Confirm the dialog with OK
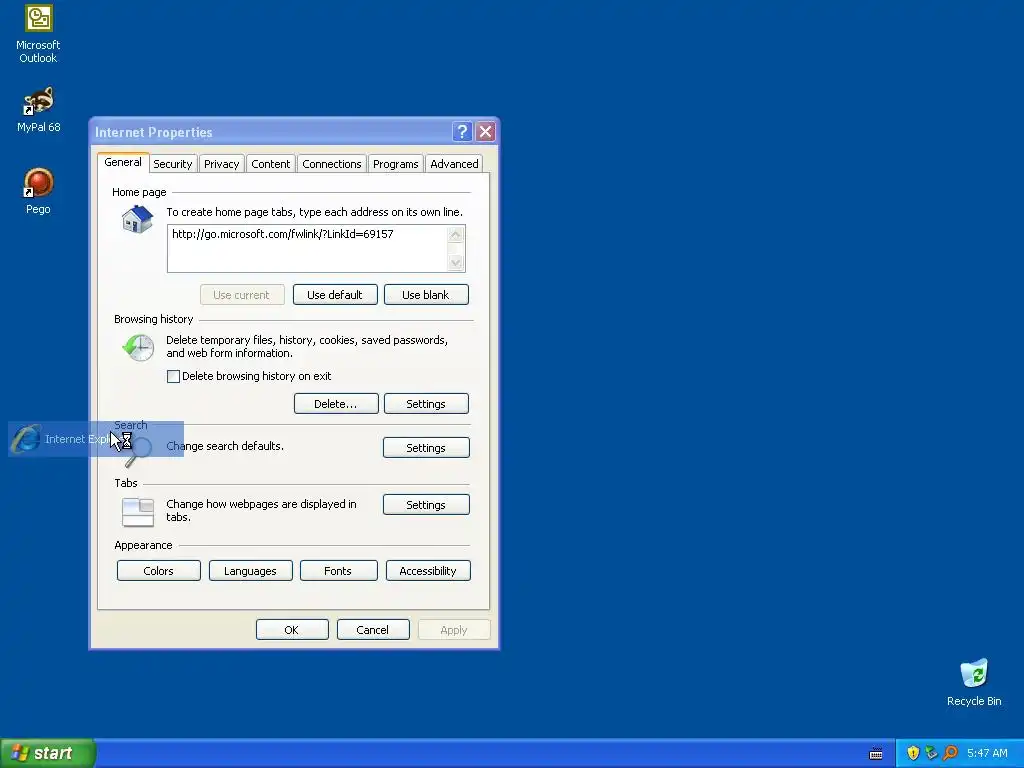 (x=292, y=630)
